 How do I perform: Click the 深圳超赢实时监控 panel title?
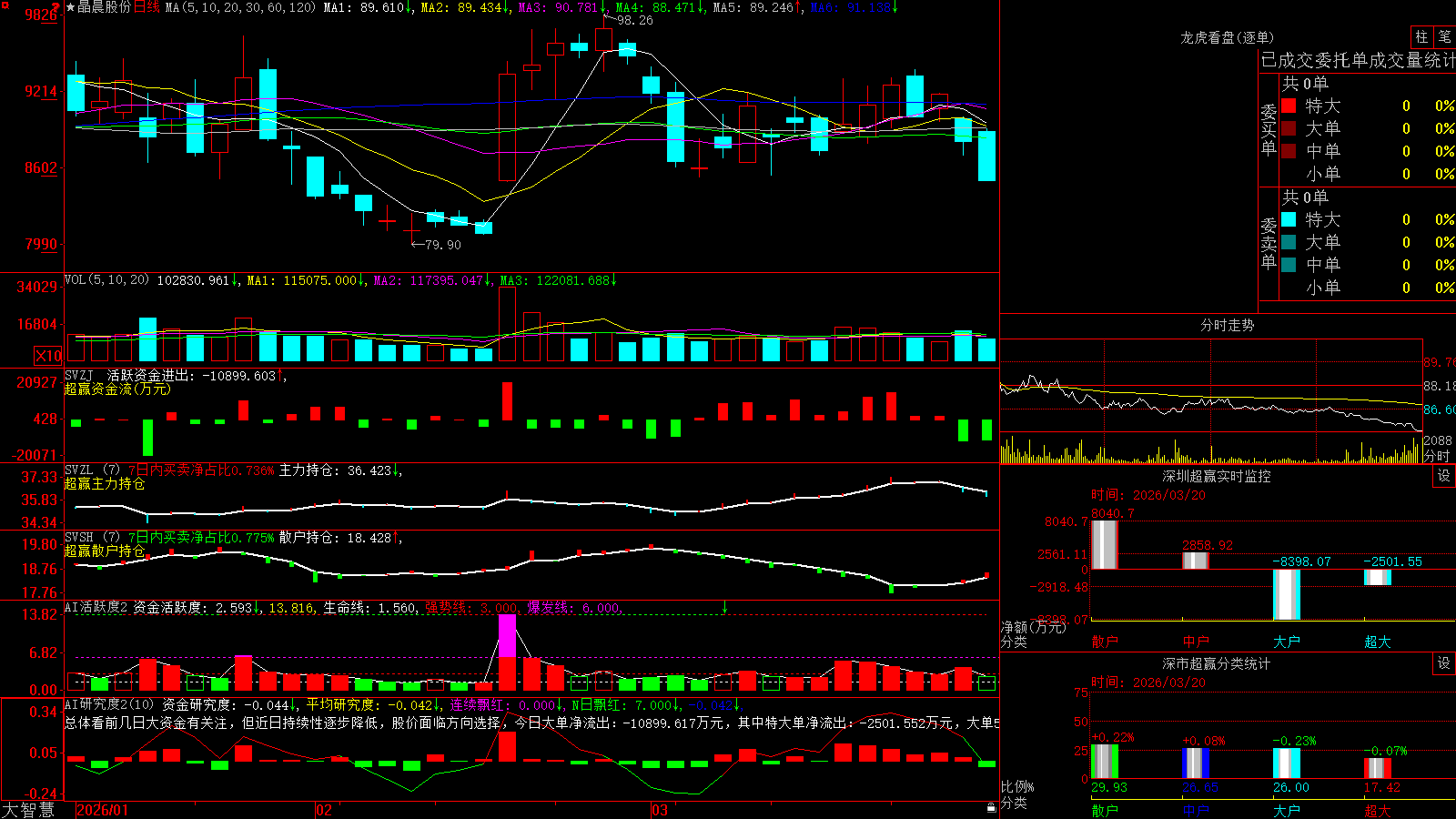coord(1216,476)
